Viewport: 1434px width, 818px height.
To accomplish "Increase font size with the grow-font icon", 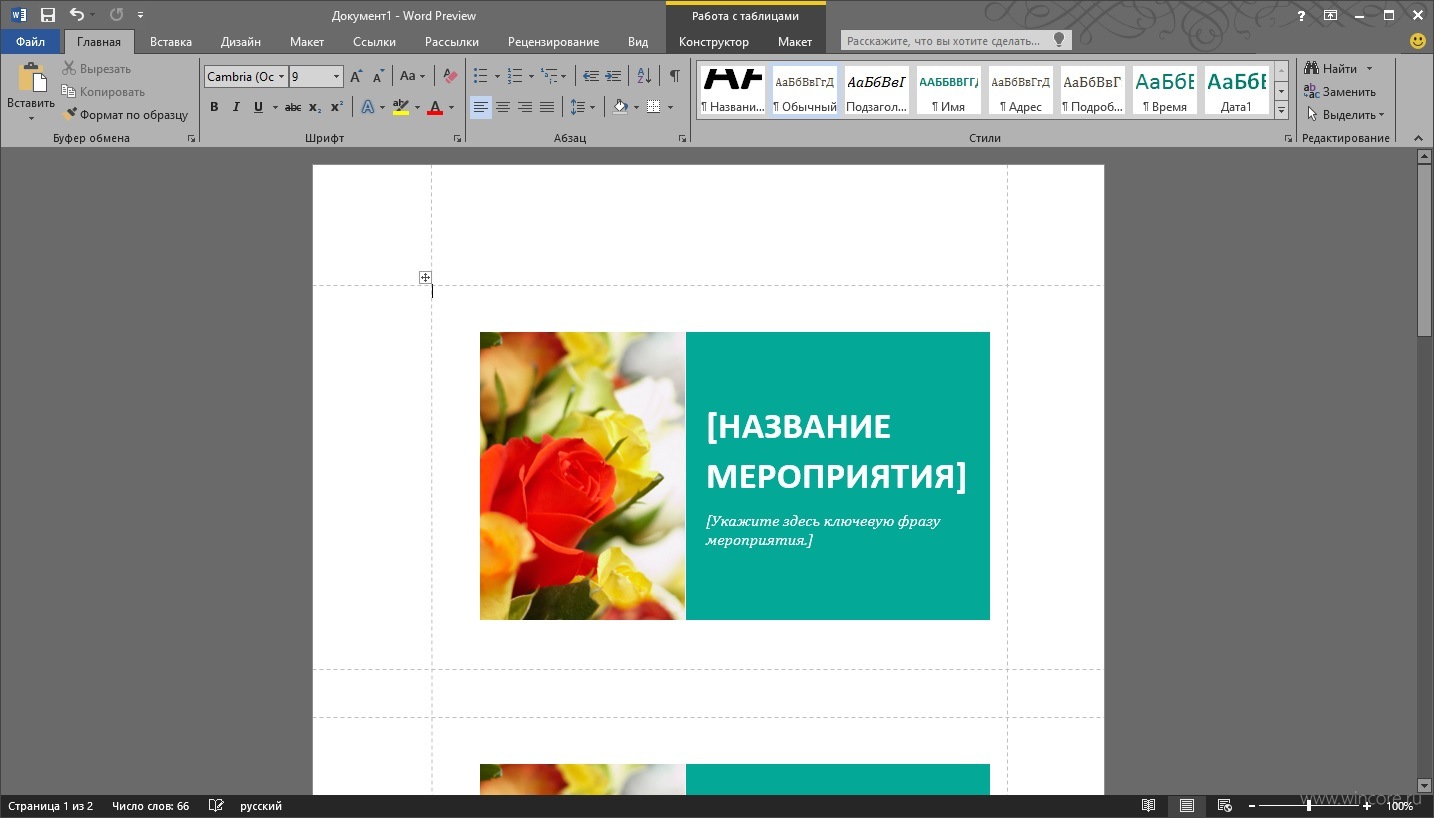I will point(356,76).
